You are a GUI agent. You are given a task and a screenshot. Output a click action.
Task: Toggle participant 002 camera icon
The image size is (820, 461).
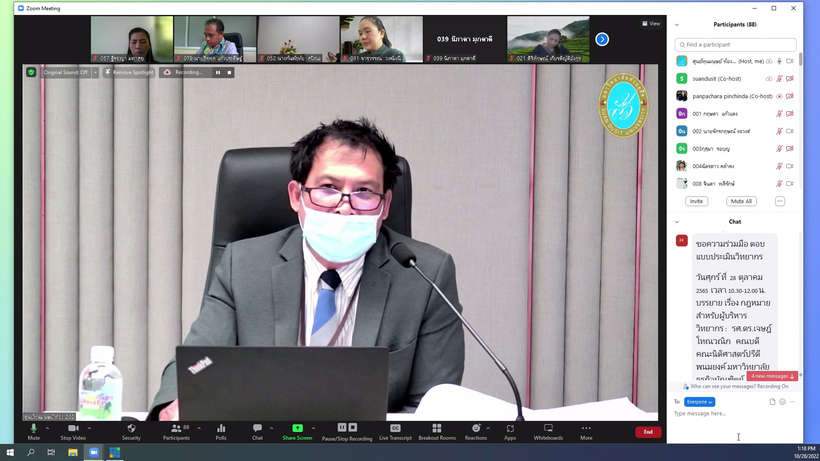(x=790, y=131)
